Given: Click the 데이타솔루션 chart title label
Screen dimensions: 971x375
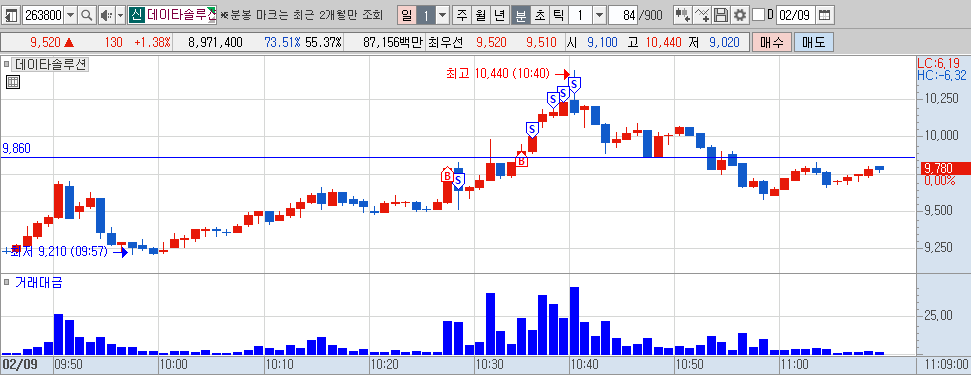Looking at the screenshot, I should 51,64.
